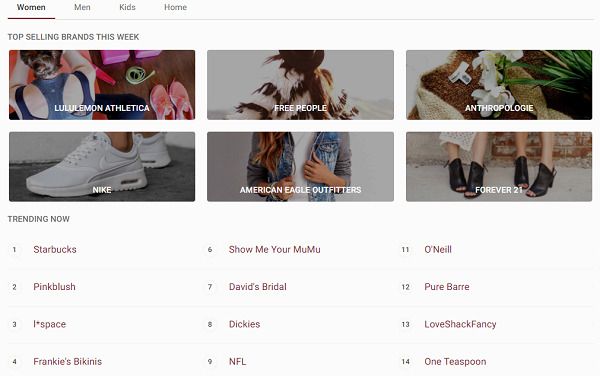Image resolution: width=600 pixels, height=376 pixels.
Task: Open the Anthropologie brand card
Action: (x=499, y=85)
